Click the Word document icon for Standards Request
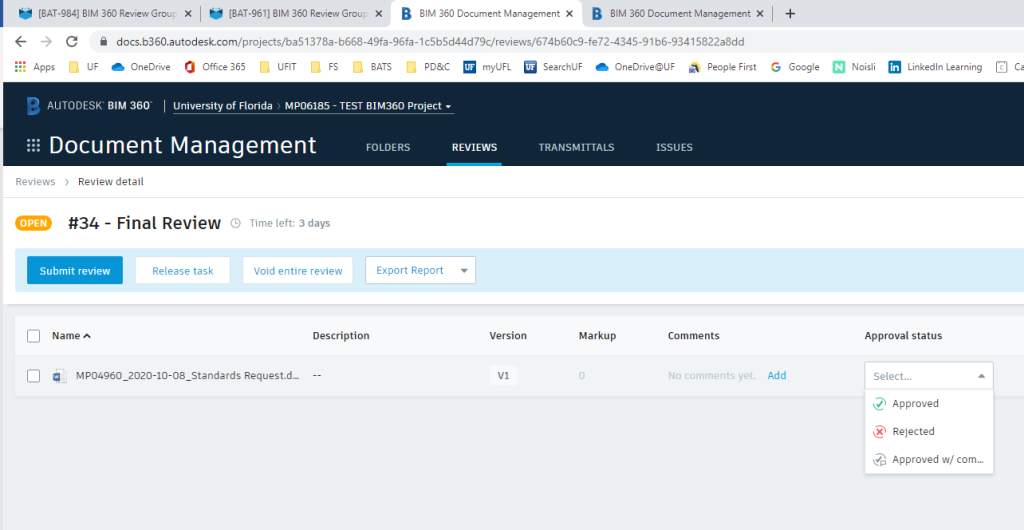Viewport: 1024px width, 530px height. tap(59, 376)
